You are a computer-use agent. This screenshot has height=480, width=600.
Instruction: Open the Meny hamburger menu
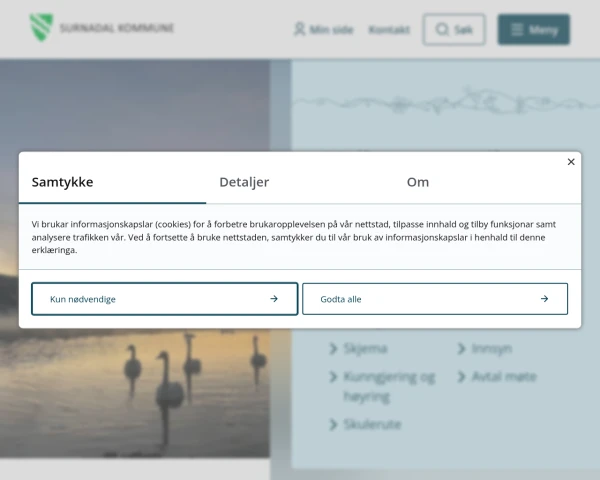click(x=534, y=29)
